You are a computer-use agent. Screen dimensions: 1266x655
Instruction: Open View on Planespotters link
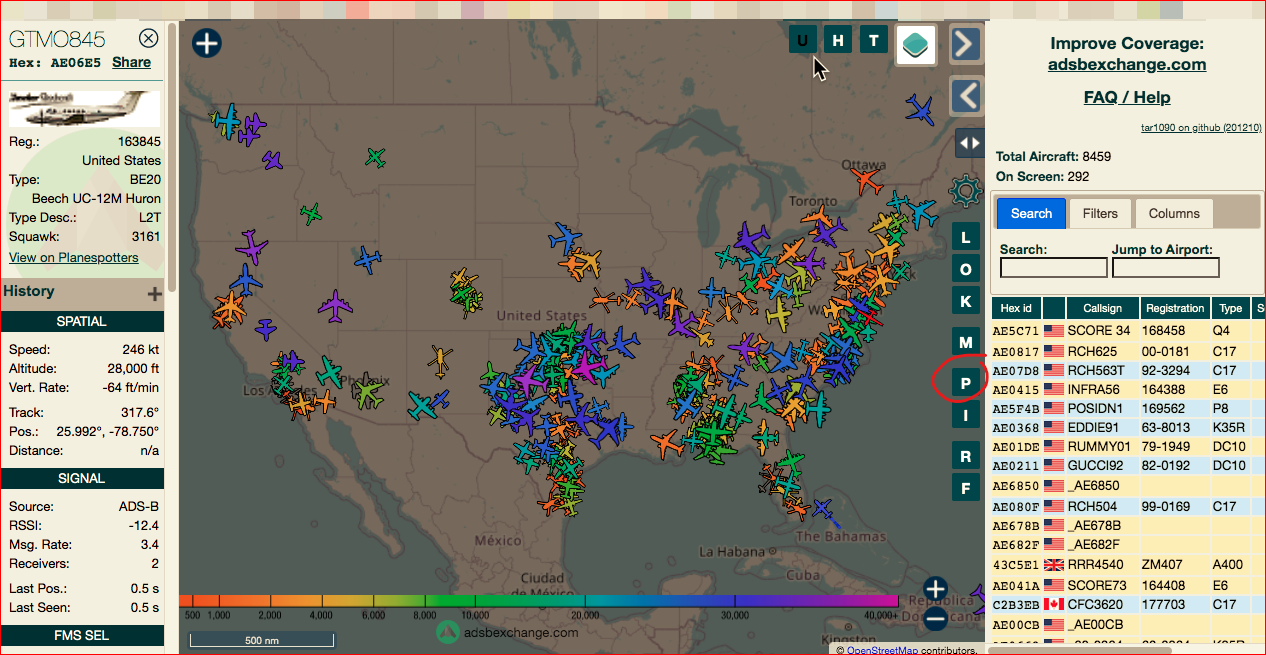pyautogui.click(x=74, y=257)
